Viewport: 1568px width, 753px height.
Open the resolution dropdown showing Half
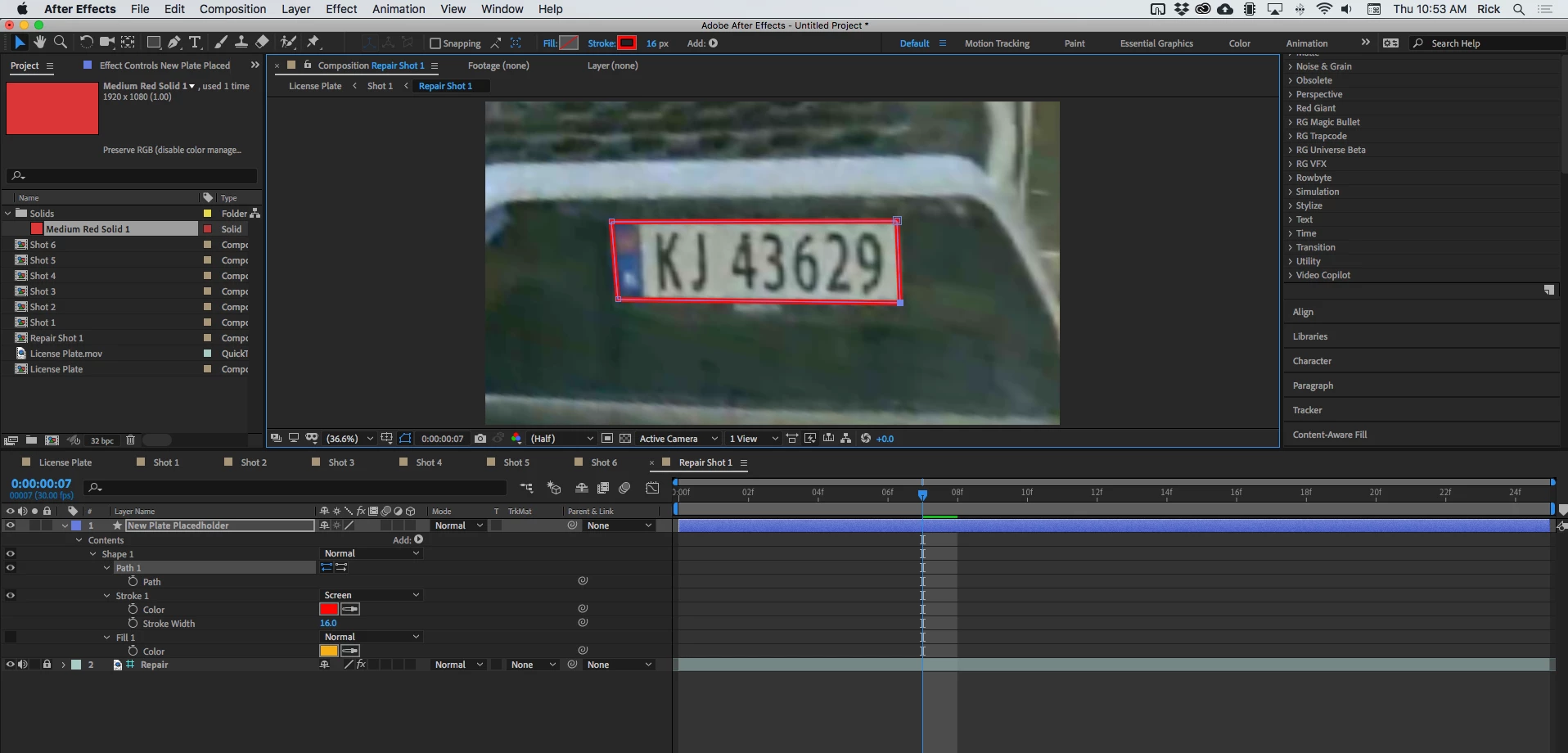[x=561, y=439]
